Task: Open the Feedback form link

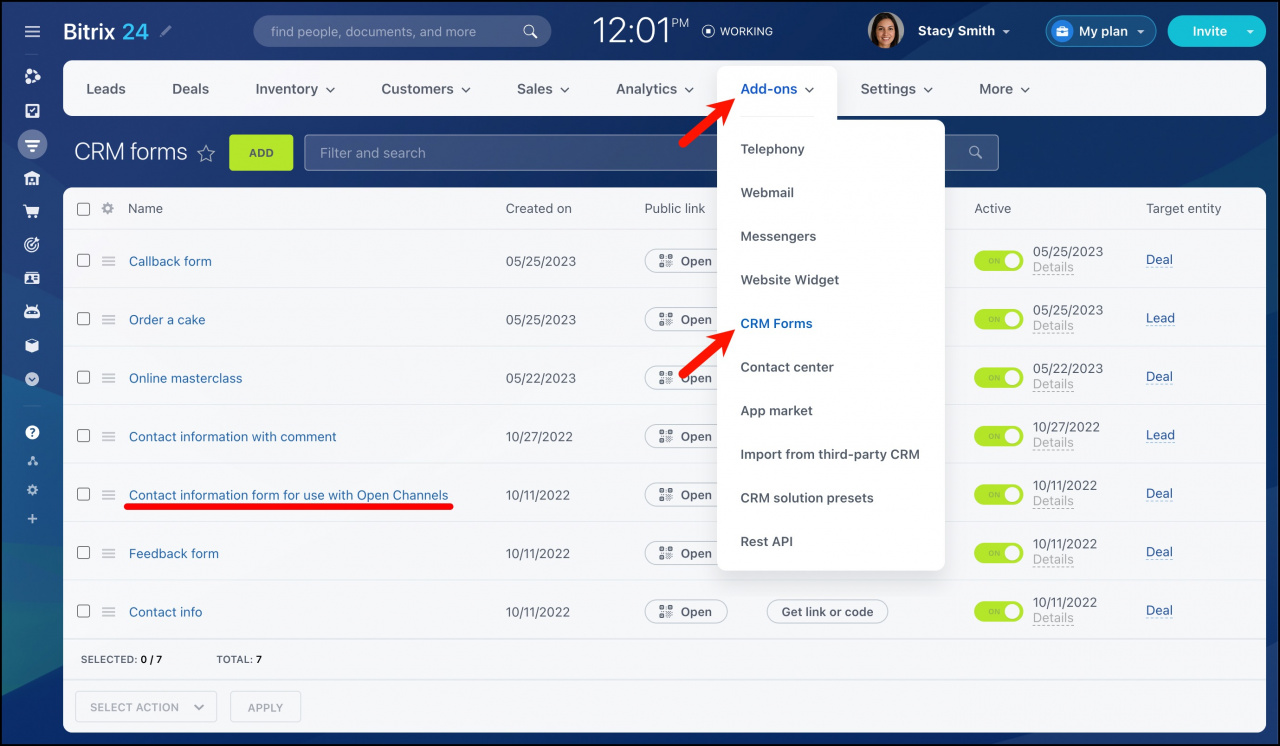Action: [174, 553]
